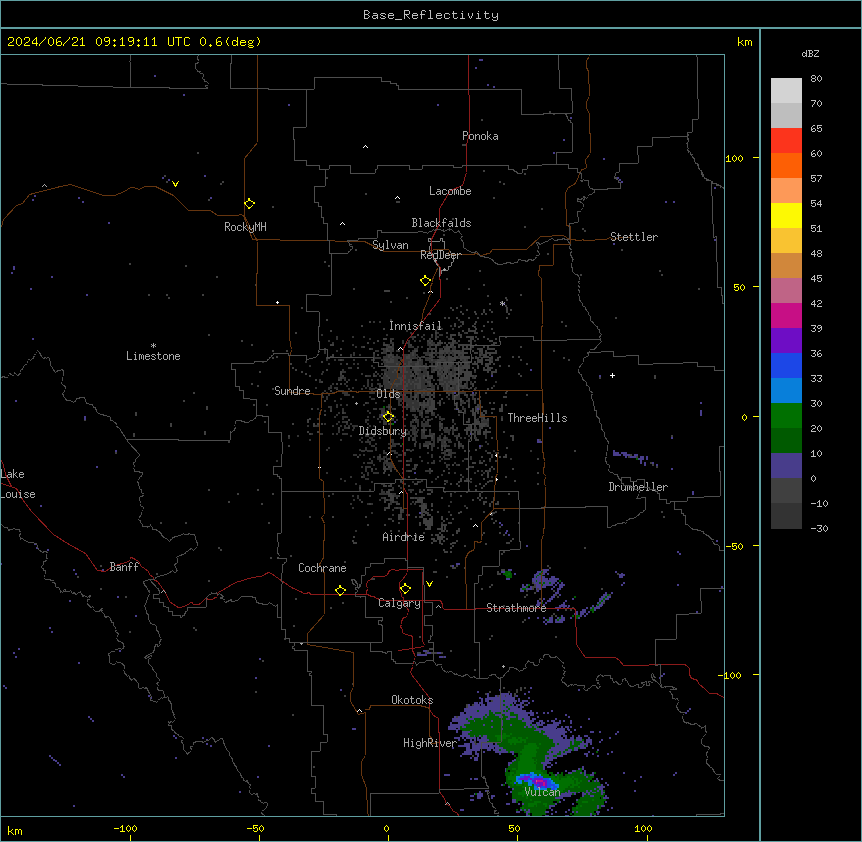
Task: Click the Vulcan city label
Action: (542, 792)
